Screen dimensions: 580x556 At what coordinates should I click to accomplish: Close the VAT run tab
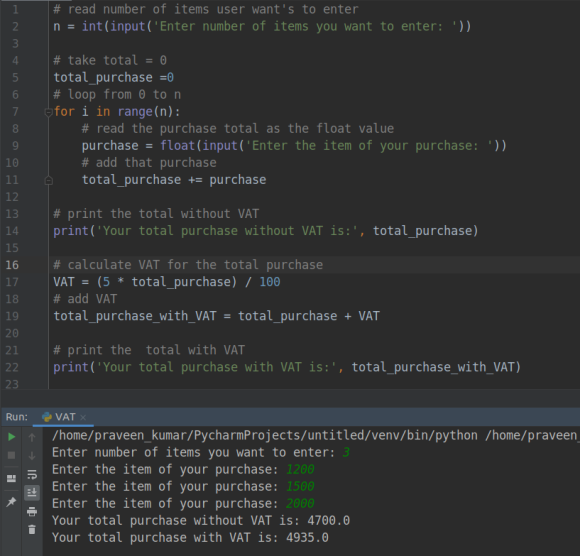click(83, 417)
